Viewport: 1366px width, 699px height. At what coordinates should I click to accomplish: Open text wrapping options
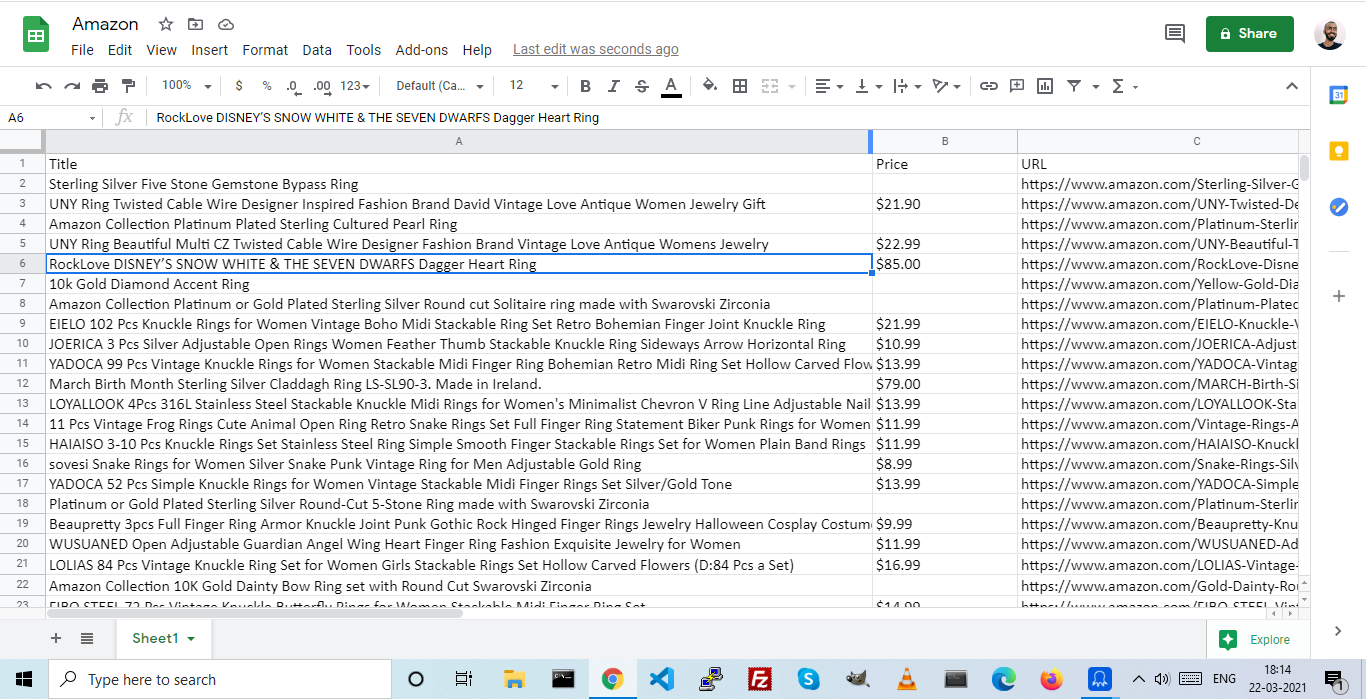(906, 86)
